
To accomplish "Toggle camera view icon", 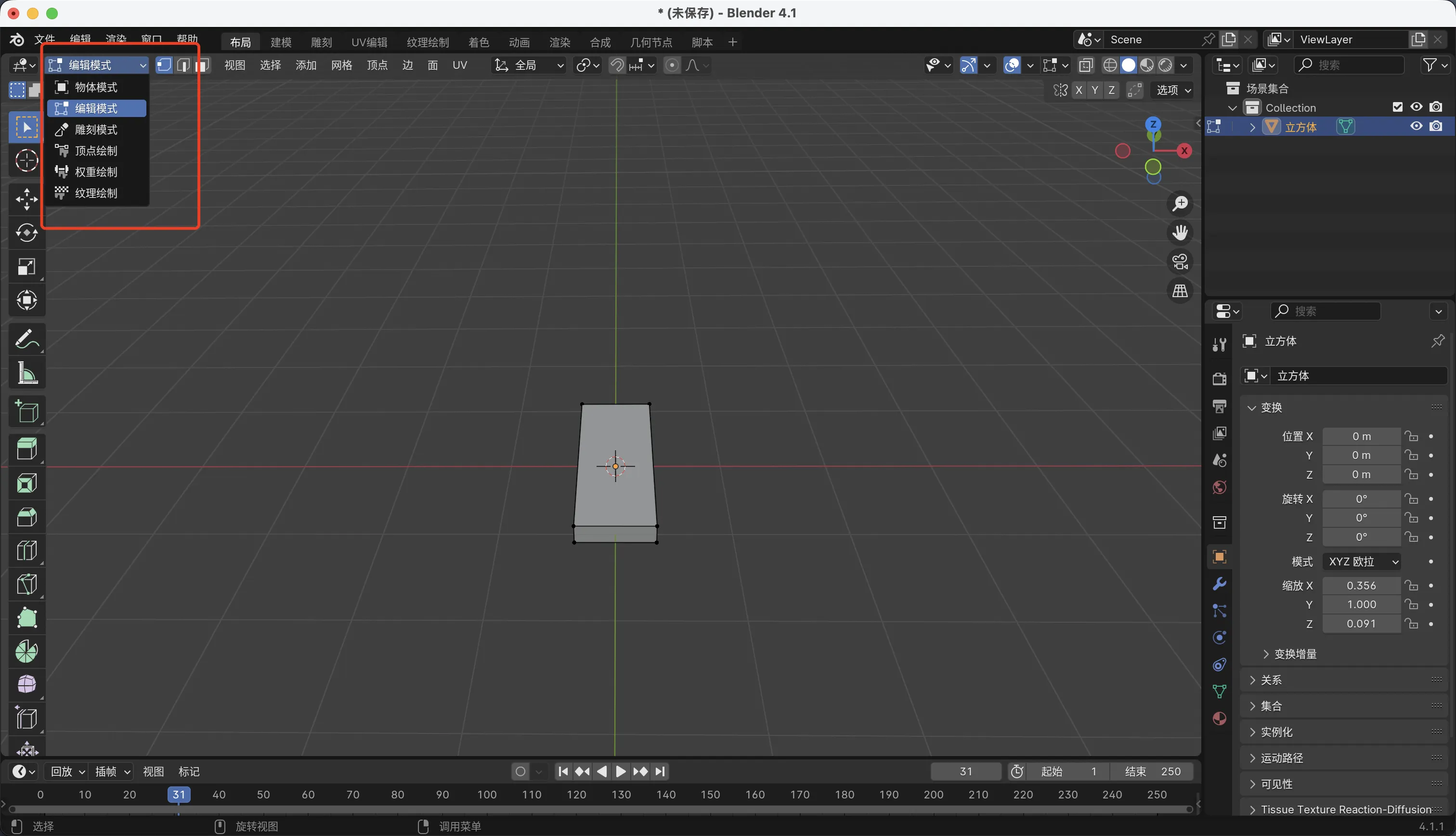I will click(1180, 262).
